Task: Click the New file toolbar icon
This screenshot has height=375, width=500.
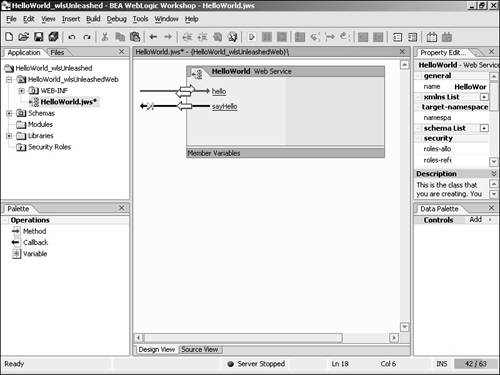Action: tap(9, 37)
